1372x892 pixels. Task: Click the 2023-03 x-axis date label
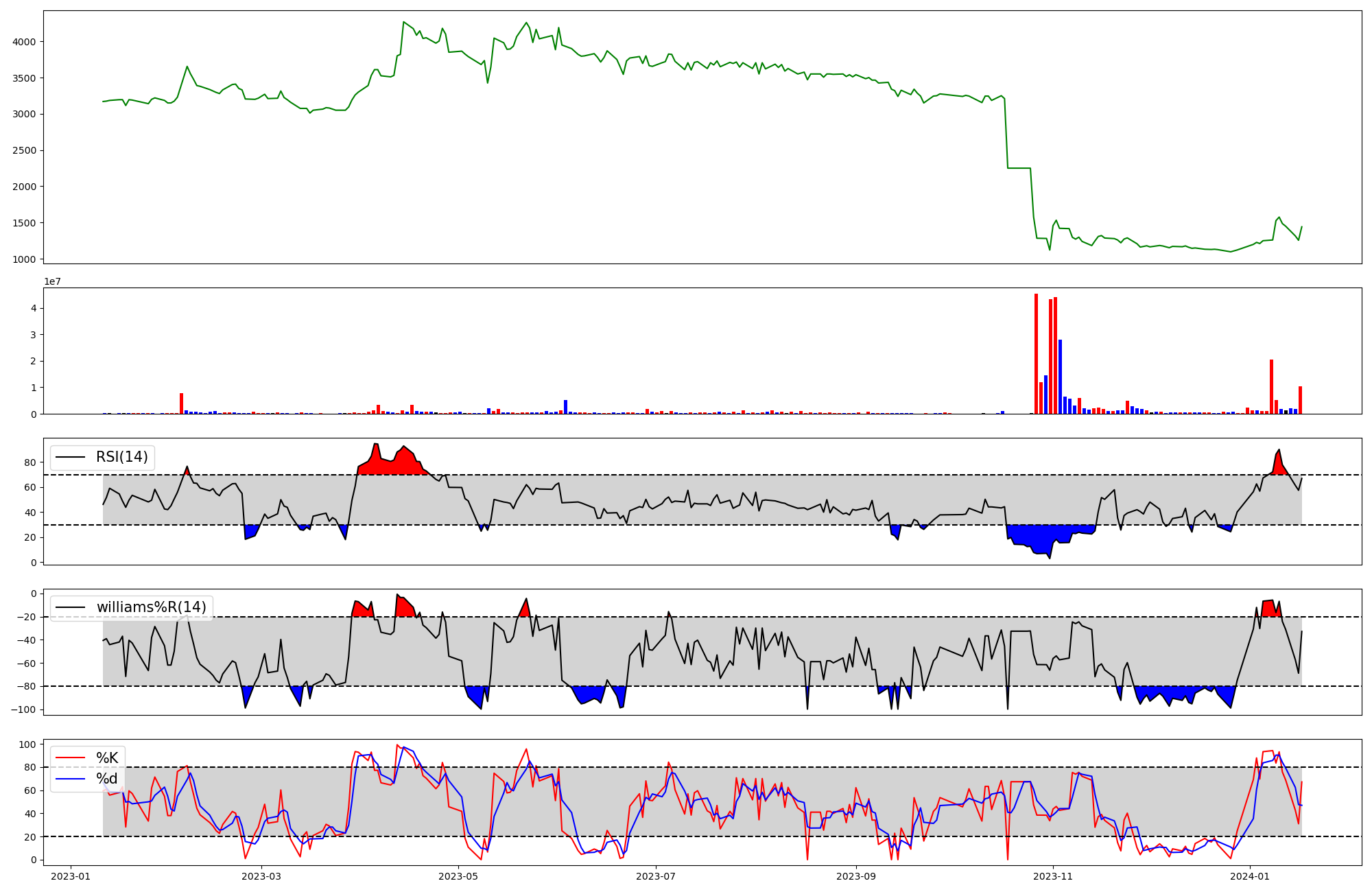coord(262,876)
